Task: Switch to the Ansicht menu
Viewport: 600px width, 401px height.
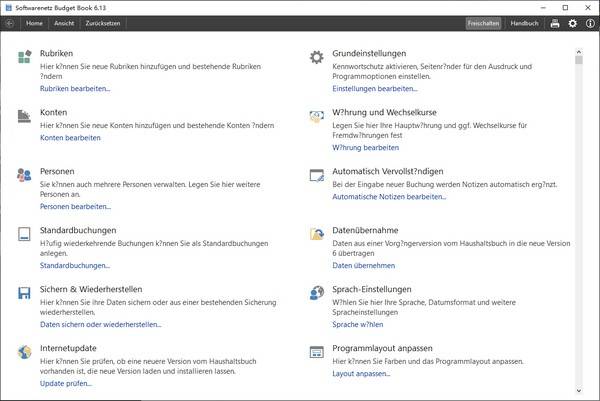Action: tap(62, 23)
